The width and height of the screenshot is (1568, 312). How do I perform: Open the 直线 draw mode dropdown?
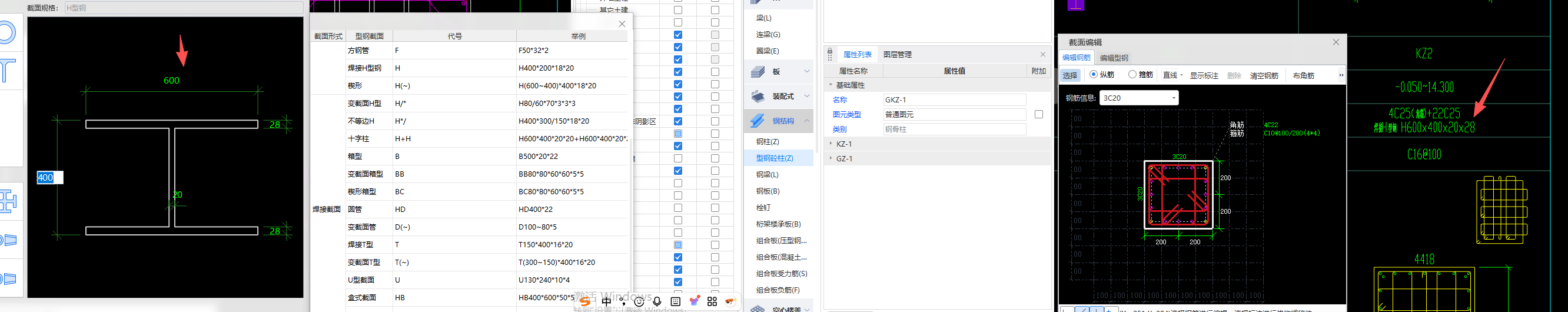tap(1181, 75)
